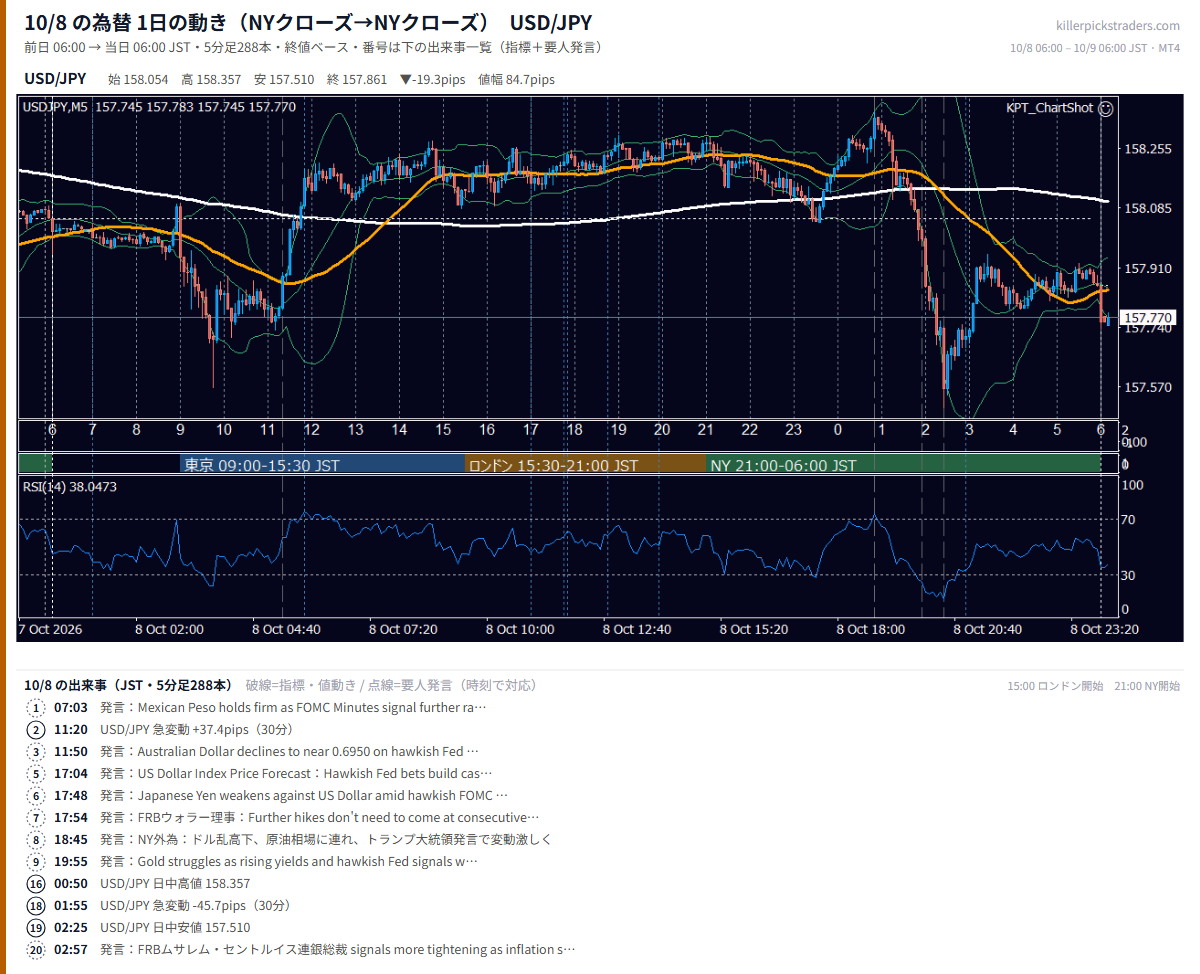1200x974 pixels.
Task: Click the RSI 30 level label
Action: (x=1128, y=575)
